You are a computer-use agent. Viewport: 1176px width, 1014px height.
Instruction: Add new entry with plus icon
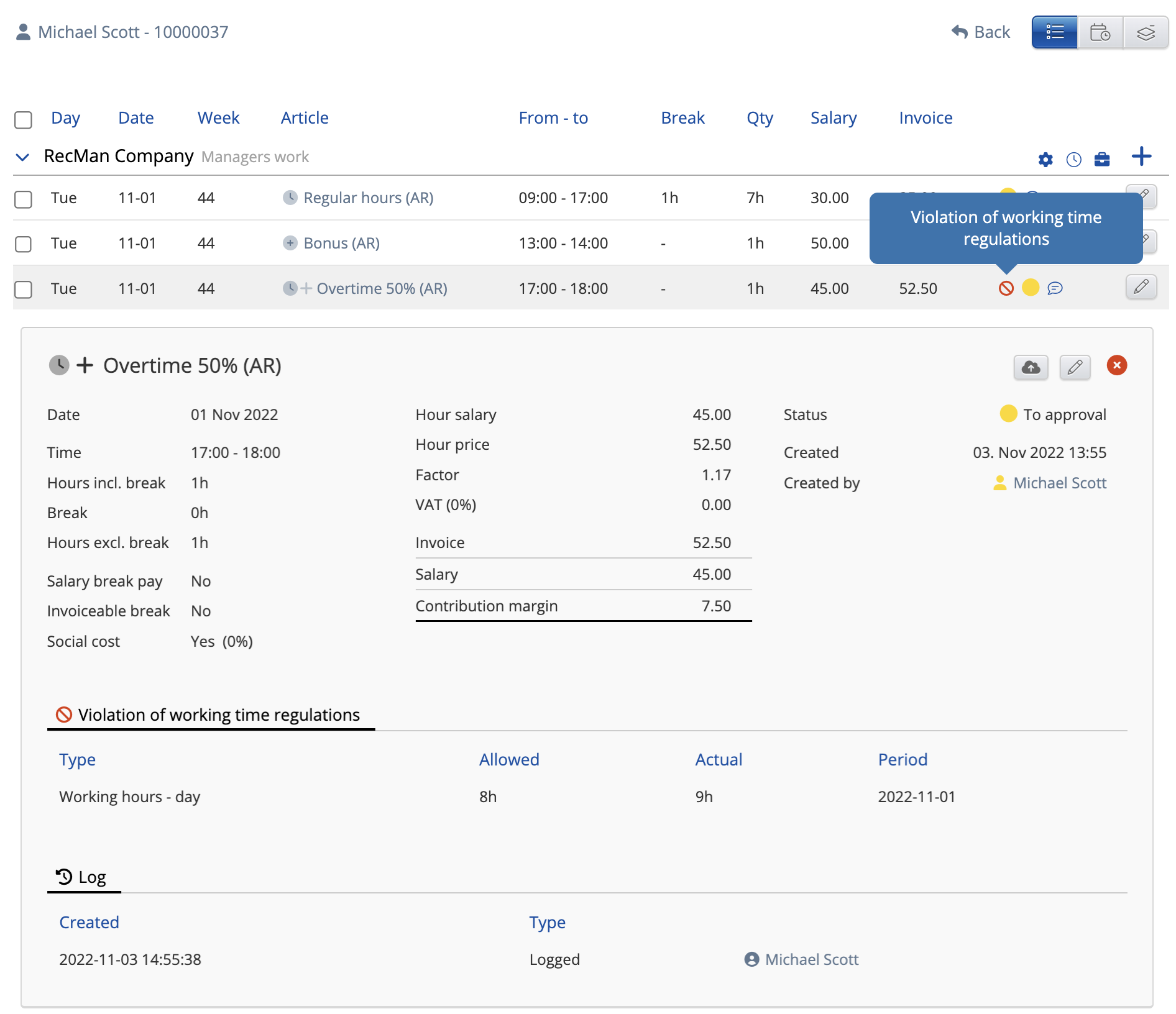(1141, 157)
